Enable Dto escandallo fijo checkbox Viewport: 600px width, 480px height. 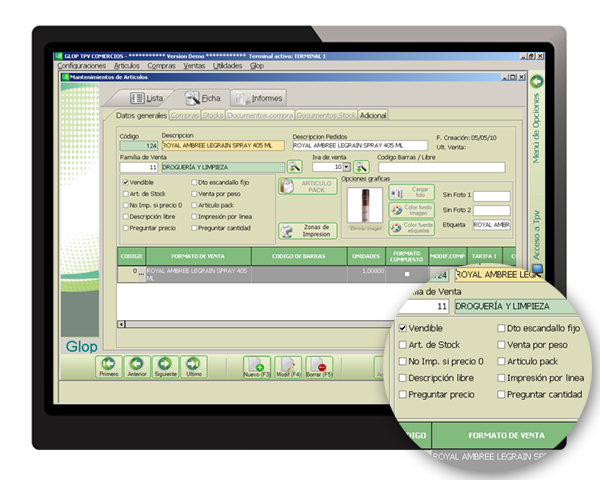coord(194,183)
